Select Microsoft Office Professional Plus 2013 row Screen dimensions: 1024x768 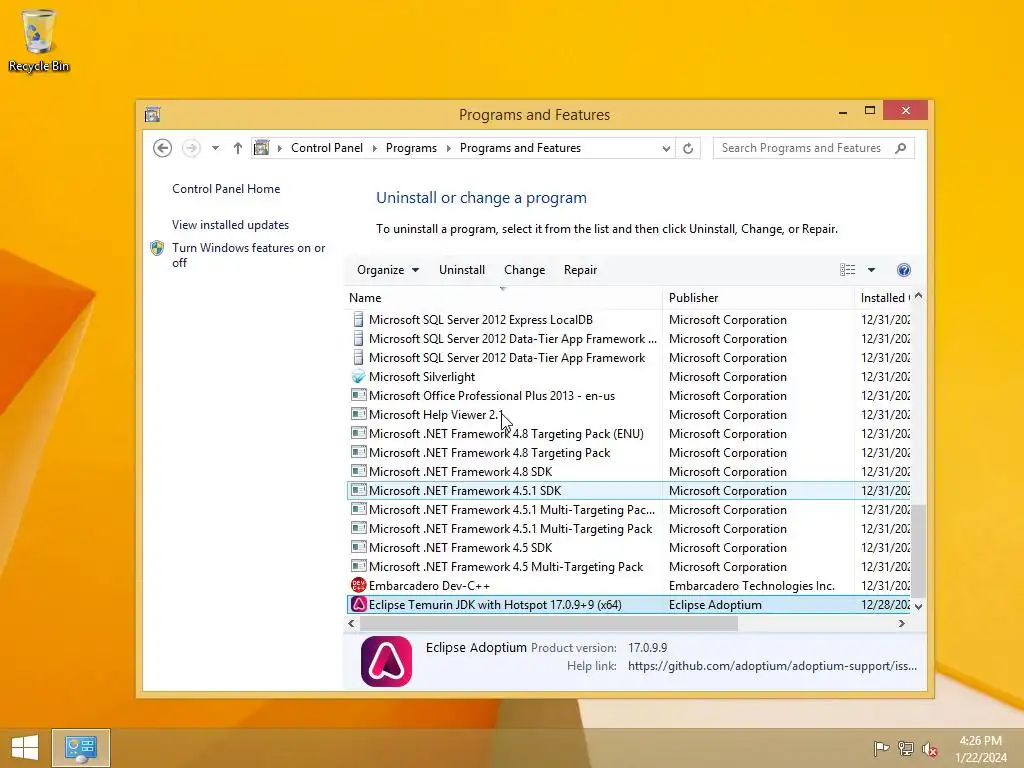point(628,396)
